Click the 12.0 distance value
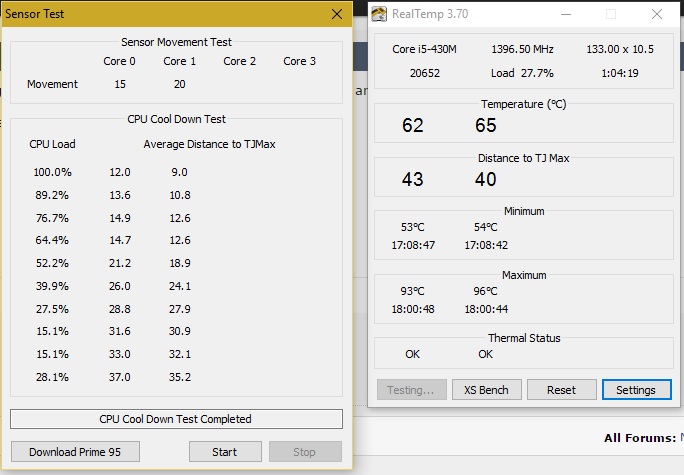This screenshot has height=475, width=684. (120, 172)
